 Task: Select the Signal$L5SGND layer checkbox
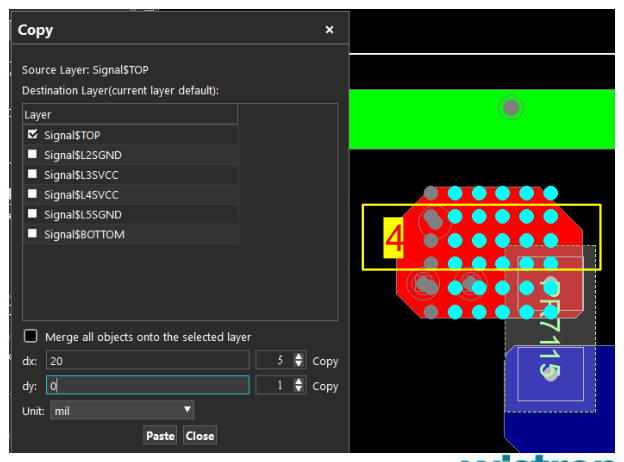click(33, 214)
